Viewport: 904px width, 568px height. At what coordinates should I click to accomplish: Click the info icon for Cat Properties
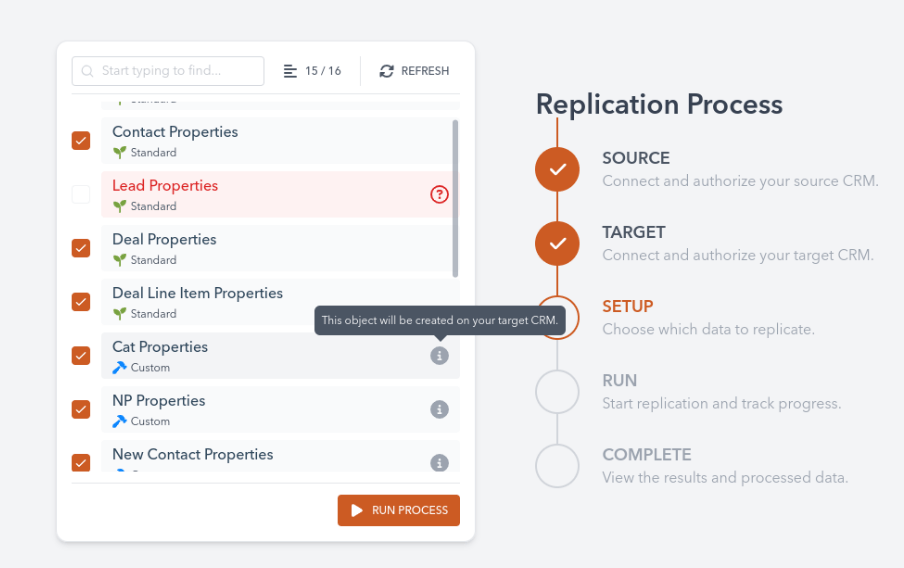click(439, 356)
